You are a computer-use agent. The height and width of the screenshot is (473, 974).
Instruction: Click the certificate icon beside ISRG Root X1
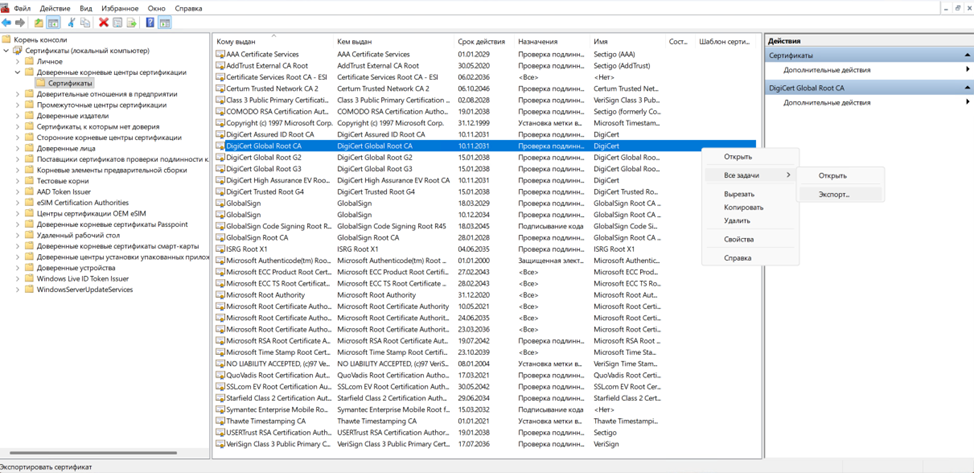pyautogui.click(x=220, y=249)
